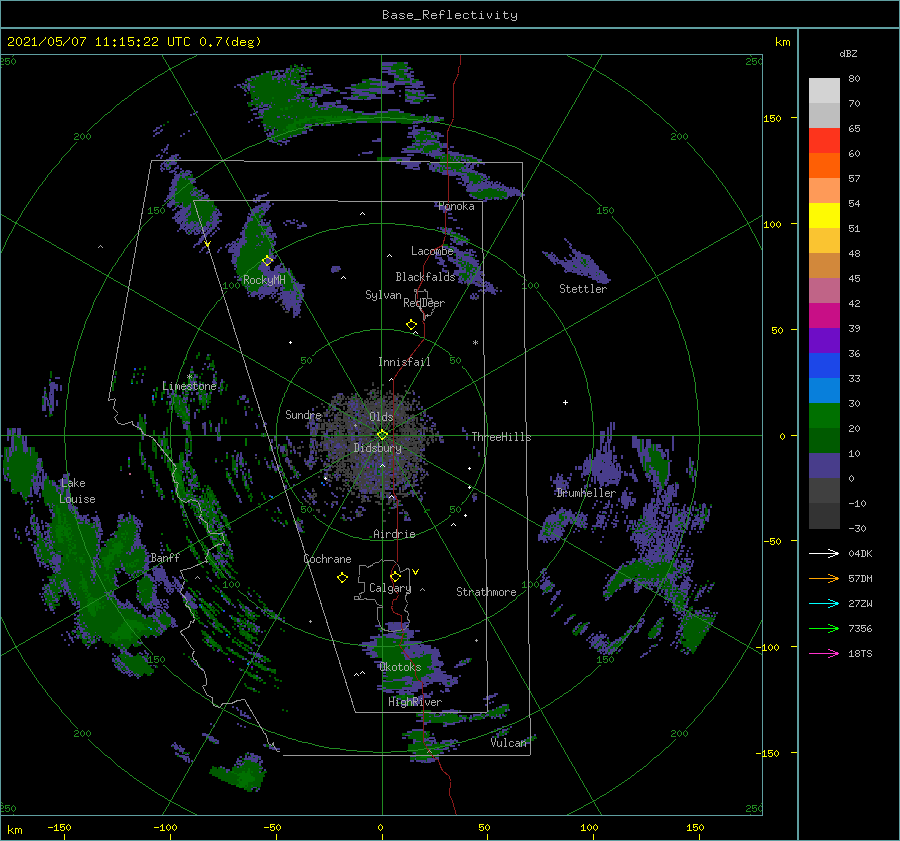Click the magenta 18TS arrow in legend
Screen dimensions: 900x841
824,654
